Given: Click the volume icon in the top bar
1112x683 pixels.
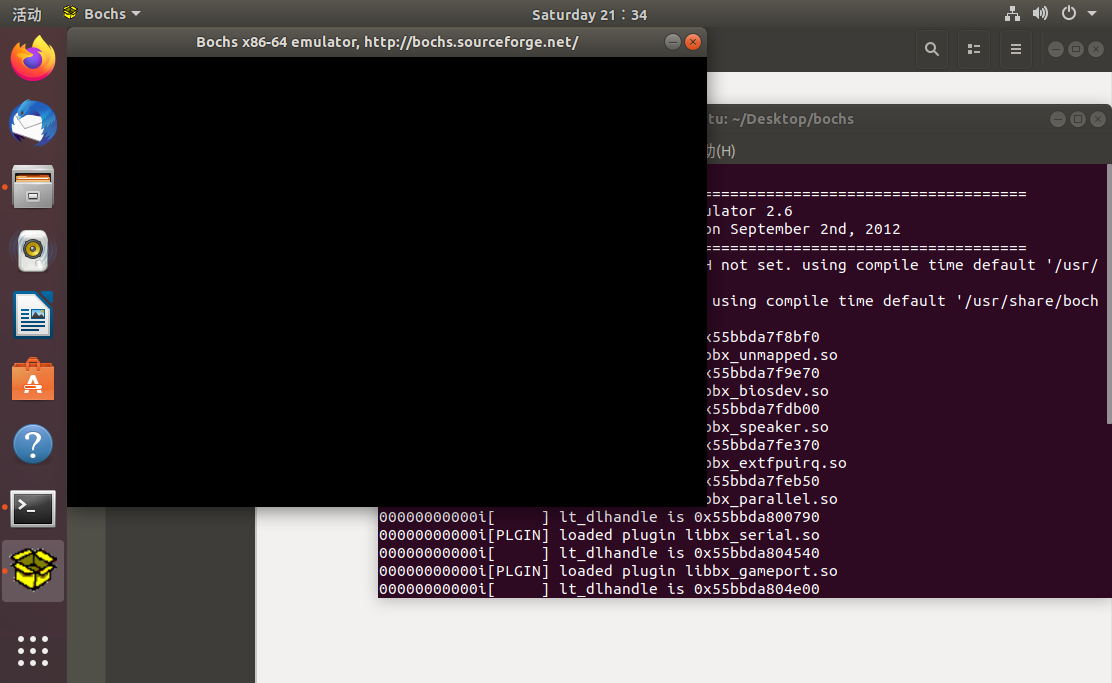Looking at the screenshot, I should 1040,14.
